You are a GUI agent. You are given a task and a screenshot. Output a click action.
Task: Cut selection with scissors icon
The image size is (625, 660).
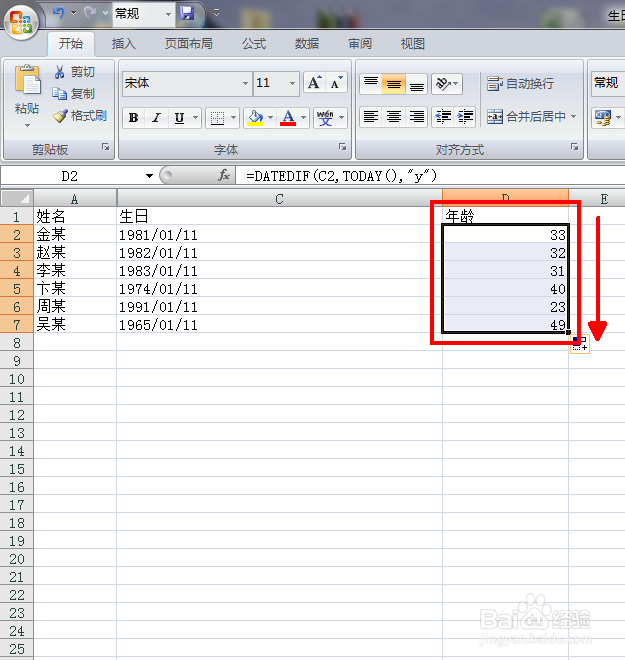point(59,72)
